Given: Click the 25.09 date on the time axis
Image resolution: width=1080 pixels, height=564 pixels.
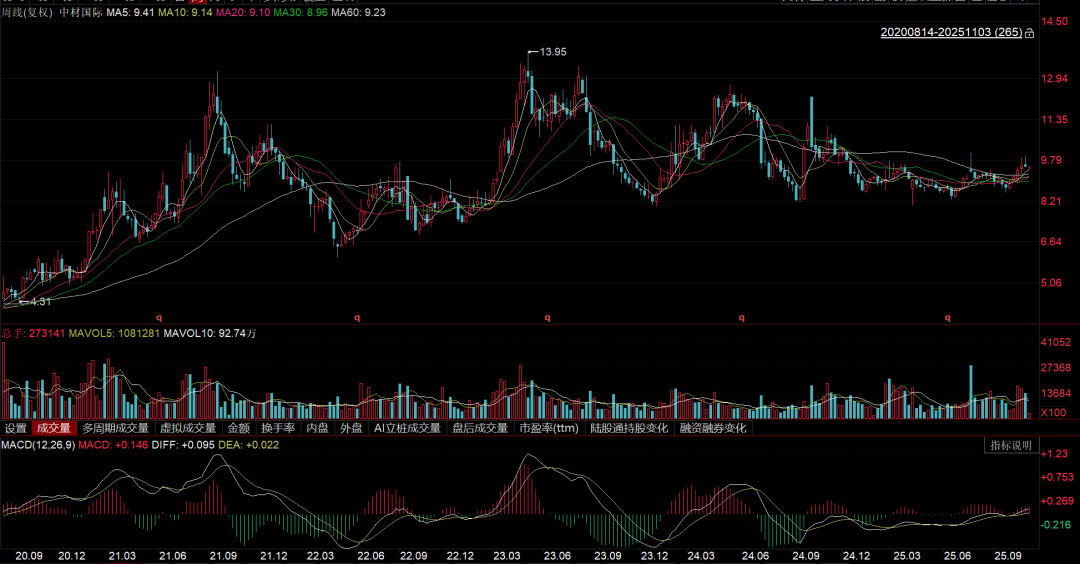Looking at the screenshot, I should [x=1007, y=556].
